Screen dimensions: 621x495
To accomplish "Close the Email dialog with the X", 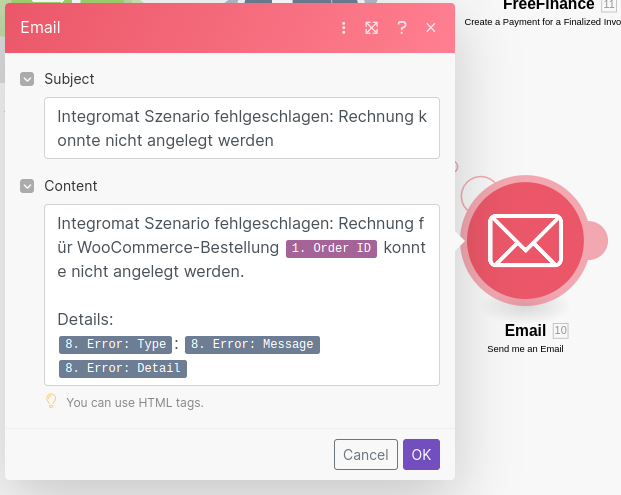I will click(431, 28).
